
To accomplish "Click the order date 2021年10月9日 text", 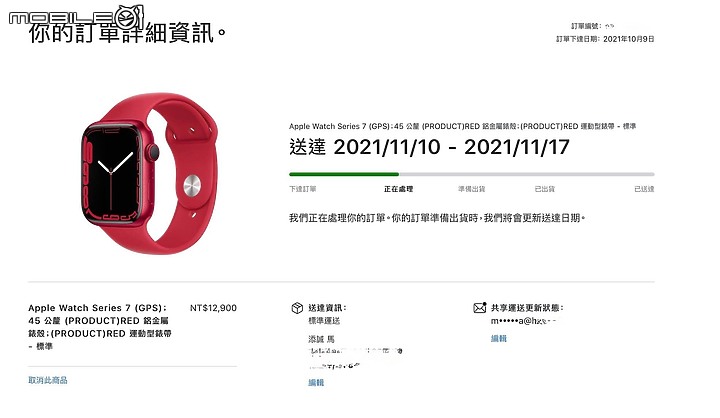I will (x=629, y=39).
